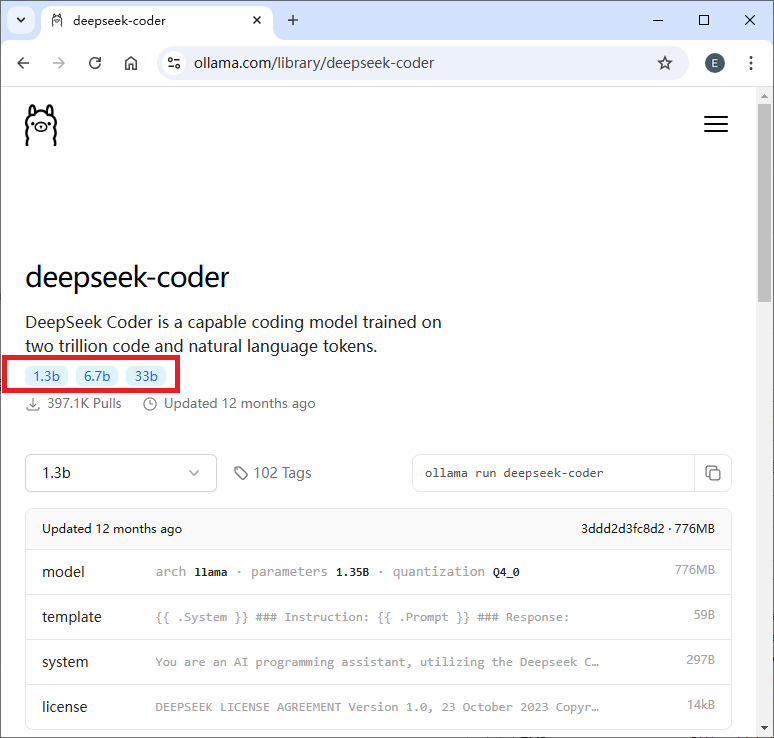Click the 397.1K Pulls text

[84, 404]
